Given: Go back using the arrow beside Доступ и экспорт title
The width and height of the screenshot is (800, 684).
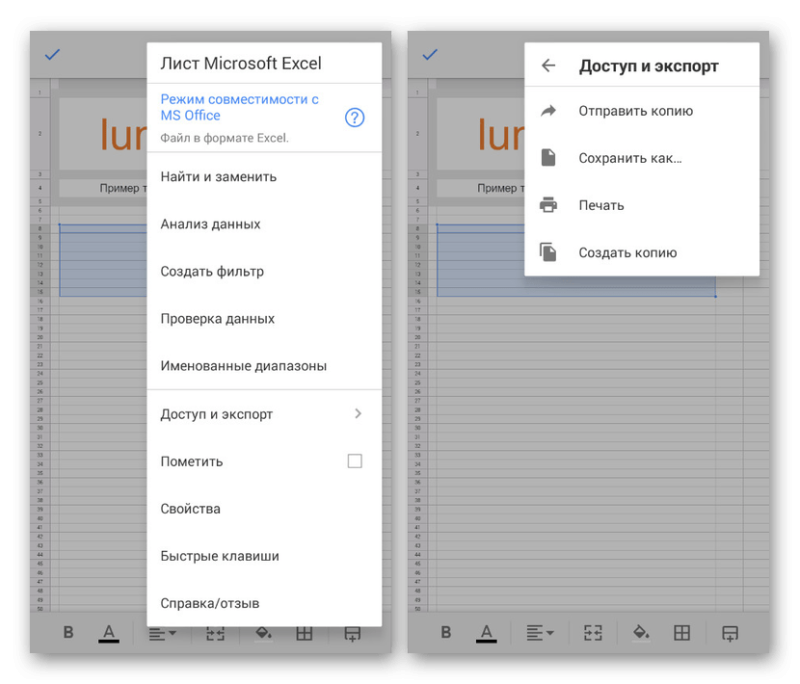Looking at the screenshot, I should pyautogui.click(x=548, y=66).
